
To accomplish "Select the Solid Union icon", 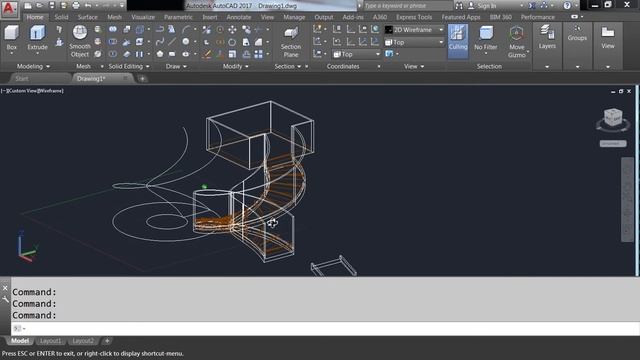I will coord(113,29).
